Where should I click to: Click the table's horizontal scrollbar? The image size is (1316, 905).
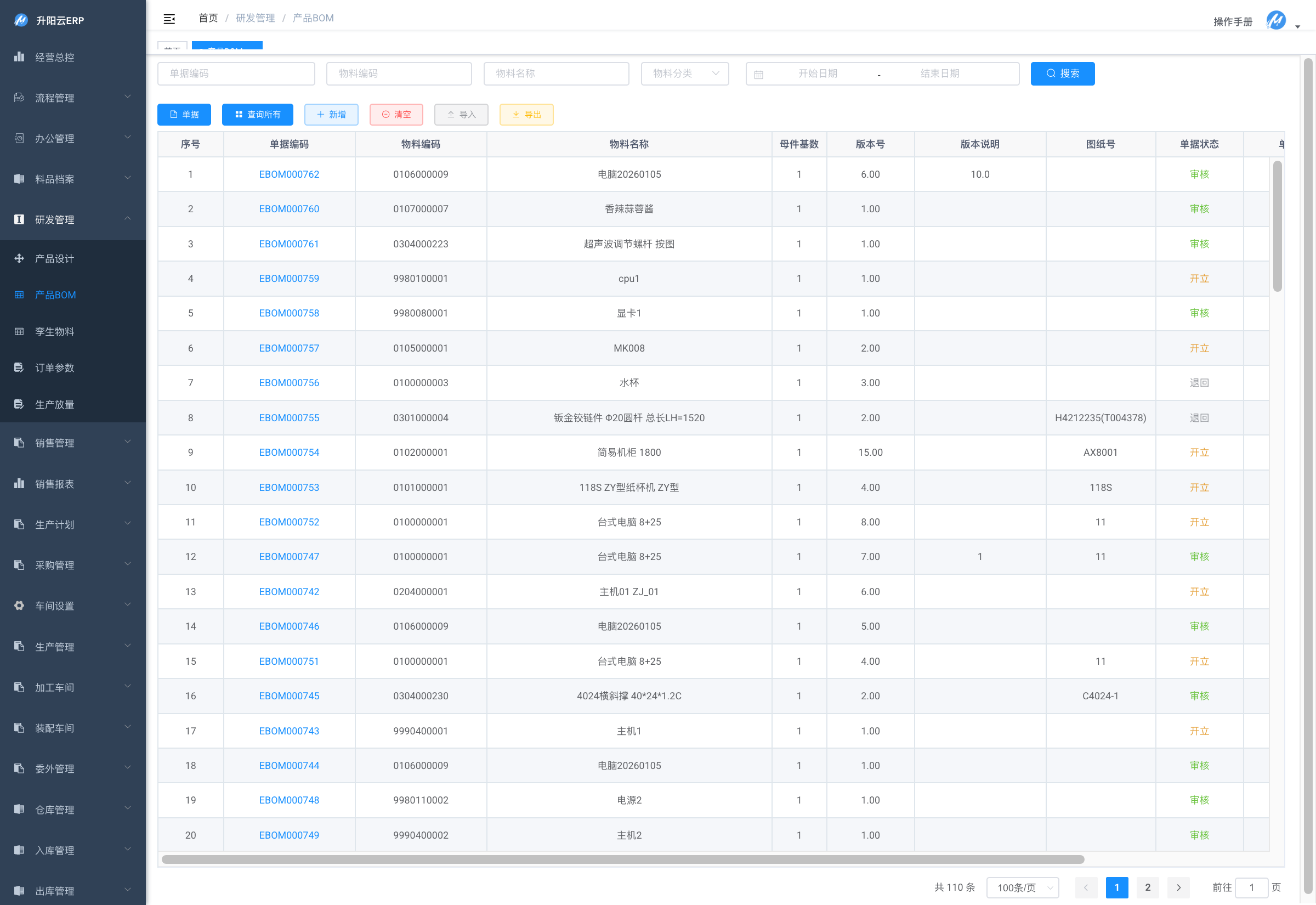(622, 859)
